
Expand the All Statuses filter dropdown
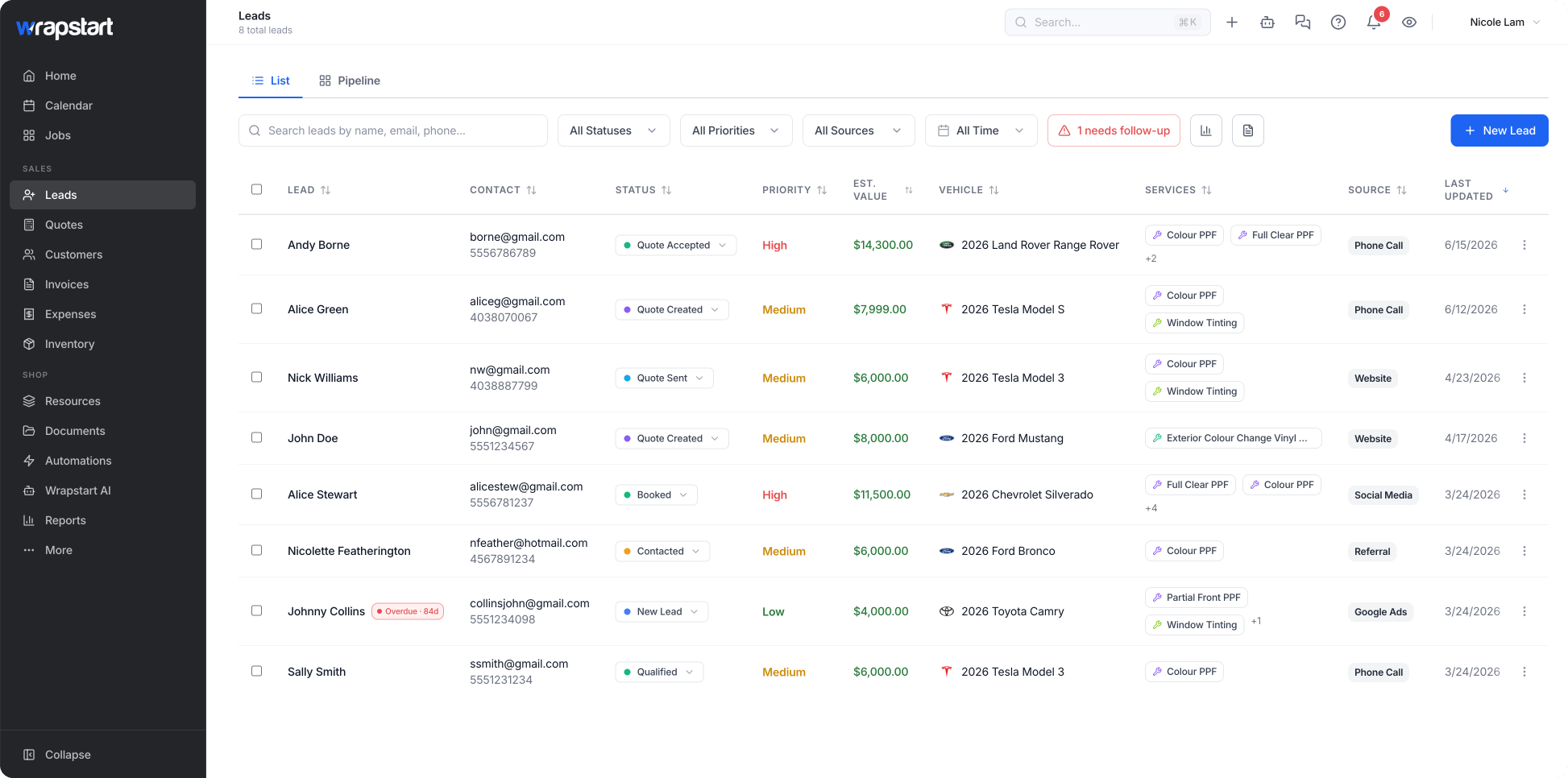(x=614, y=130)
